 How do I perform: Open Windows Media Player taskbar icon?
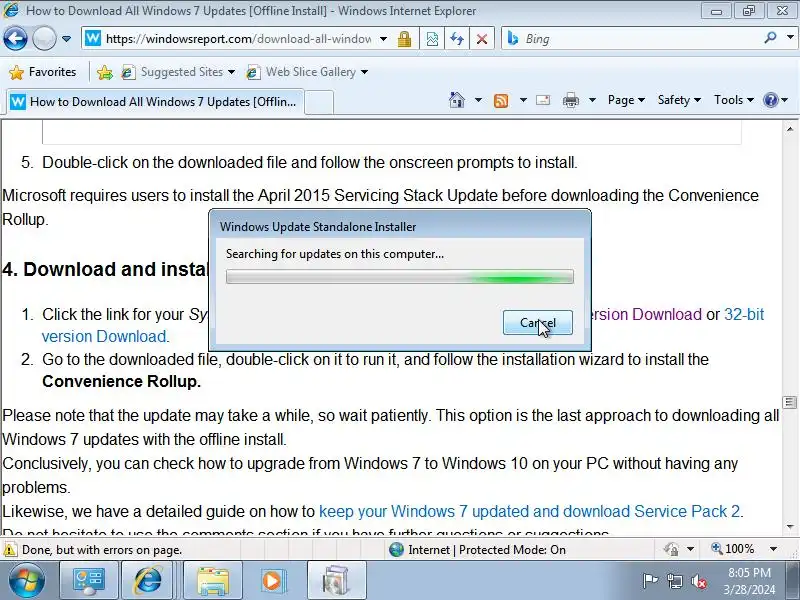coord(273,581)
